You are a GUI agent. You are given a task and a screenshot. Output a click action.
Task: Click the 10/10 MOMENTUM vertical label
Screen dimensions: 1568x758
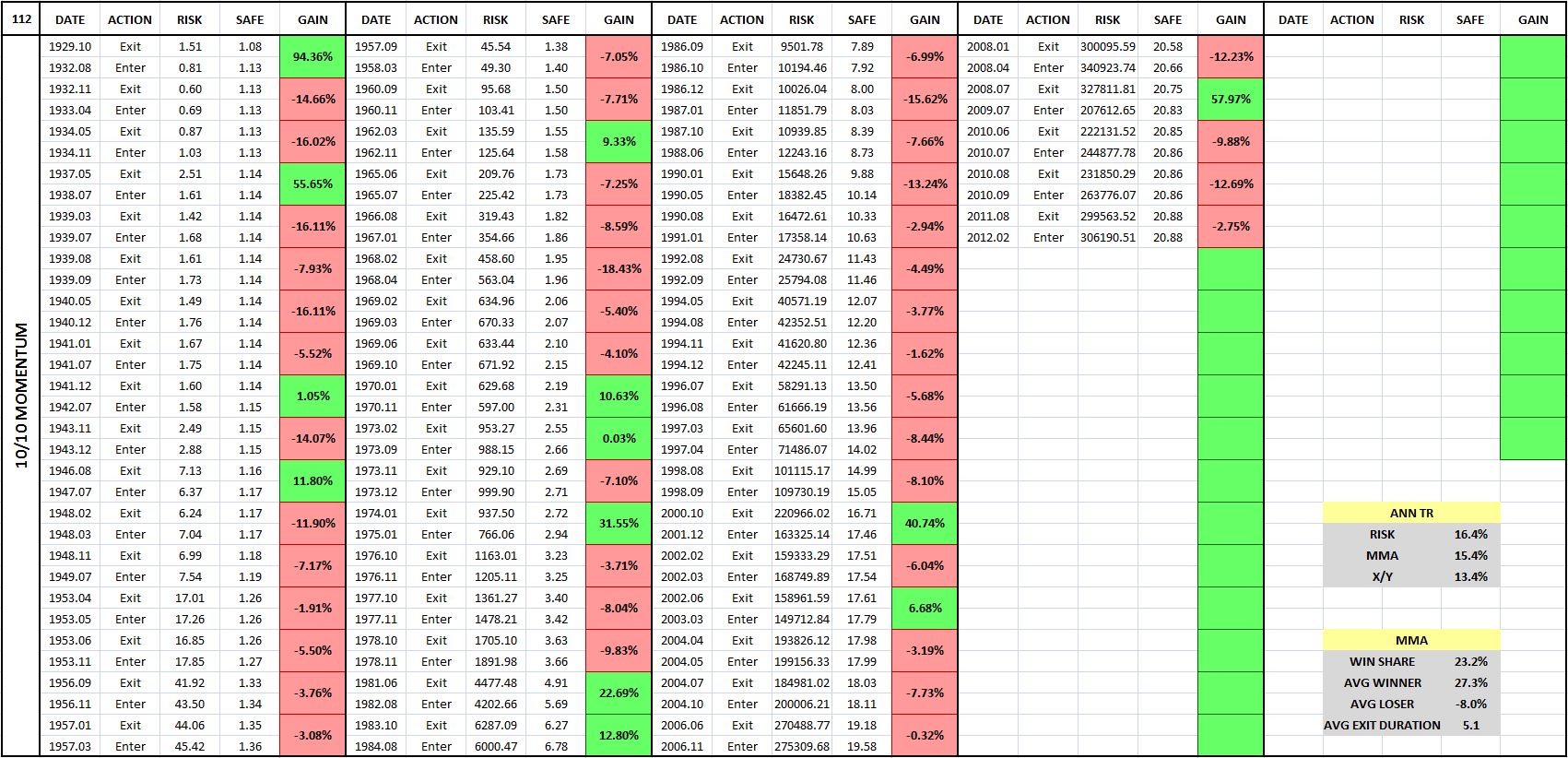[22, 396]
